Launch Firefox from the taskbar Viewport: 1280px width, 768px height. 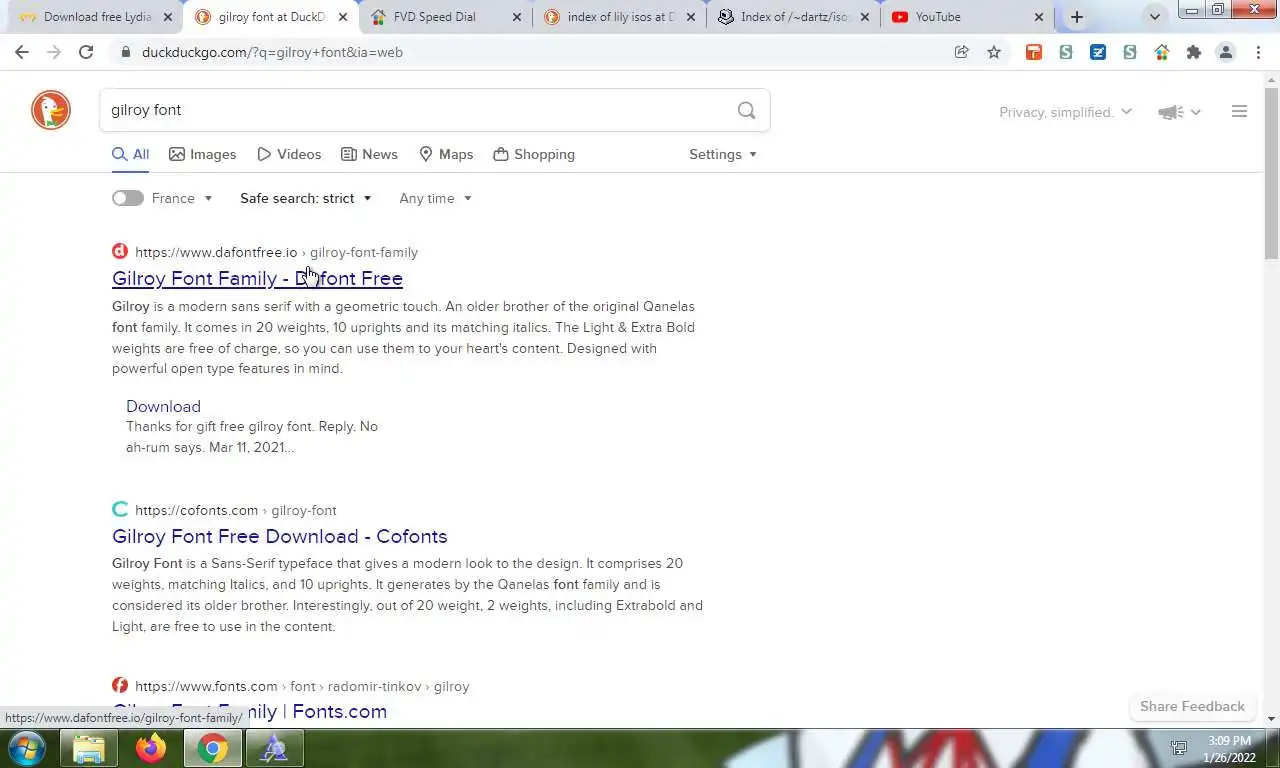point(151,748)
